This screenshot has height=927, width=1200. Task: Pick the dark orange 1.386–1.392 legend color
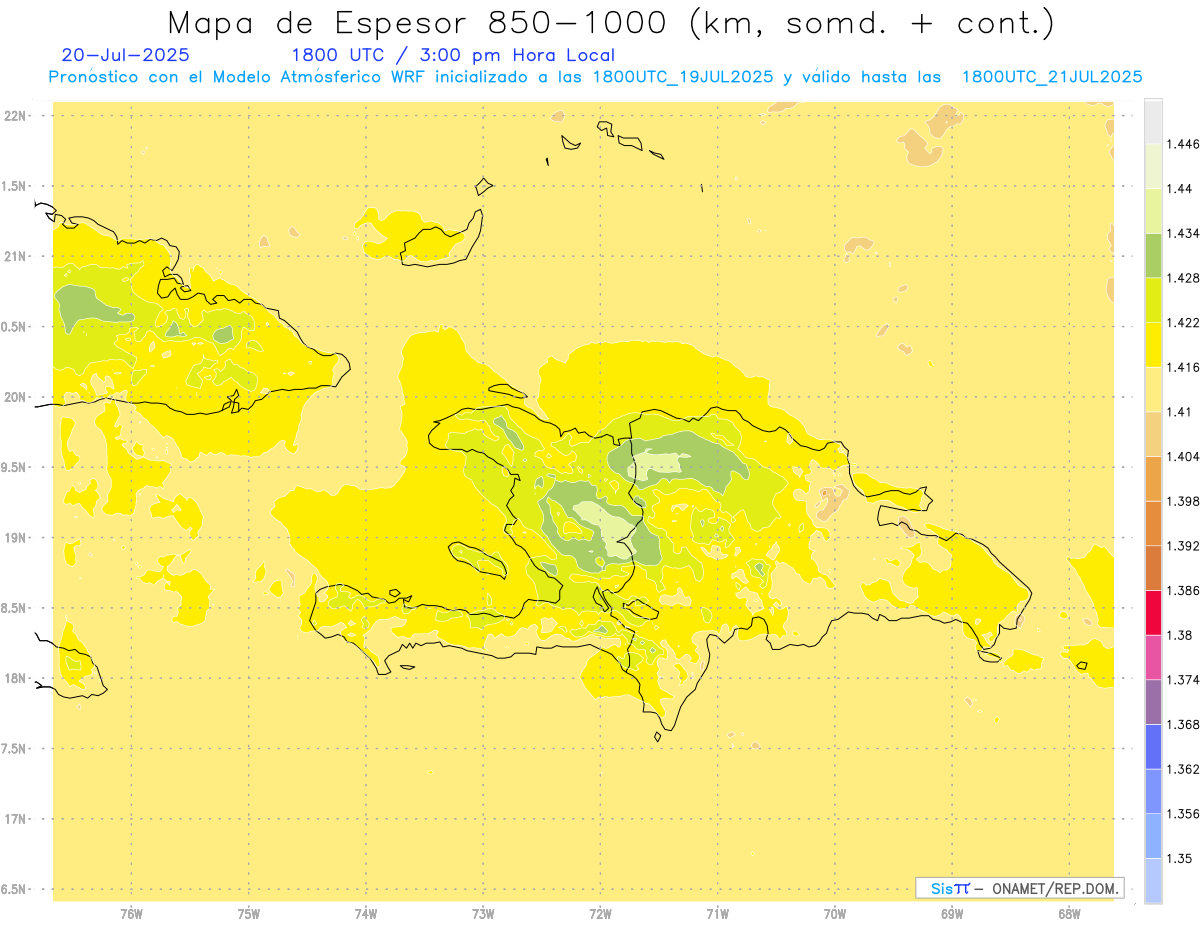pyautogui.click(x=1153, y=568)
